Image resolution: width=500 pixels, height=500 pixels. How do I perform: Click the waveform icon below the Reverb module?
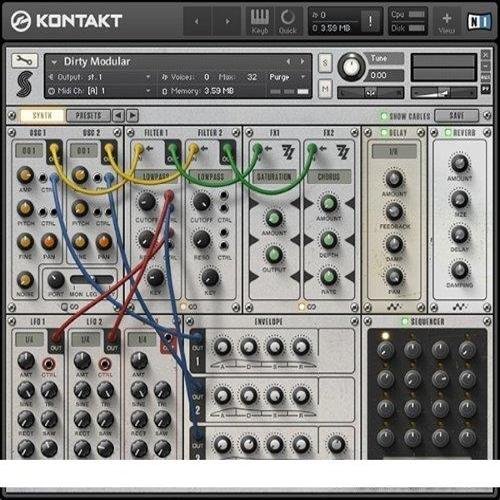click(460, 307)
